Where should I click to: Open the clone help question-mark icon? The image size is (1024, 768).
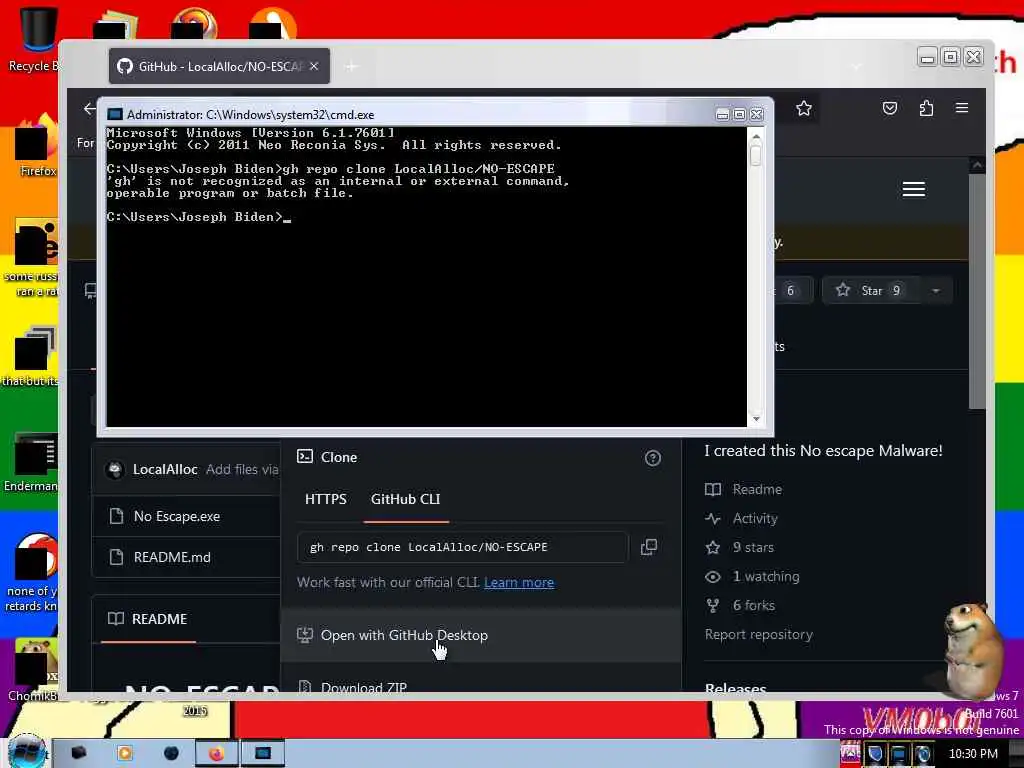pyautogui.click(x=652, y=458)
